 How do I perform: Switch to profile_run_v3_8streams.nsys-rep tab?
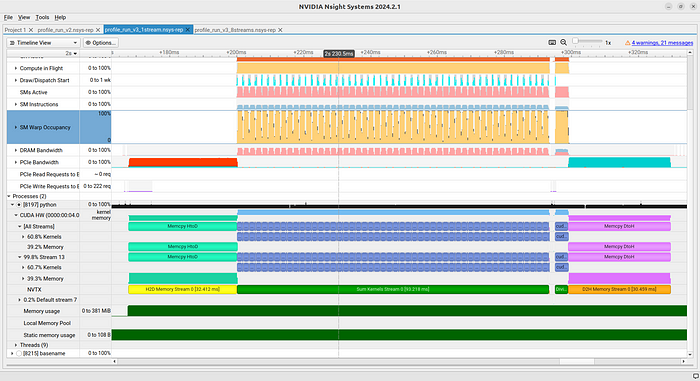point(235,30)
